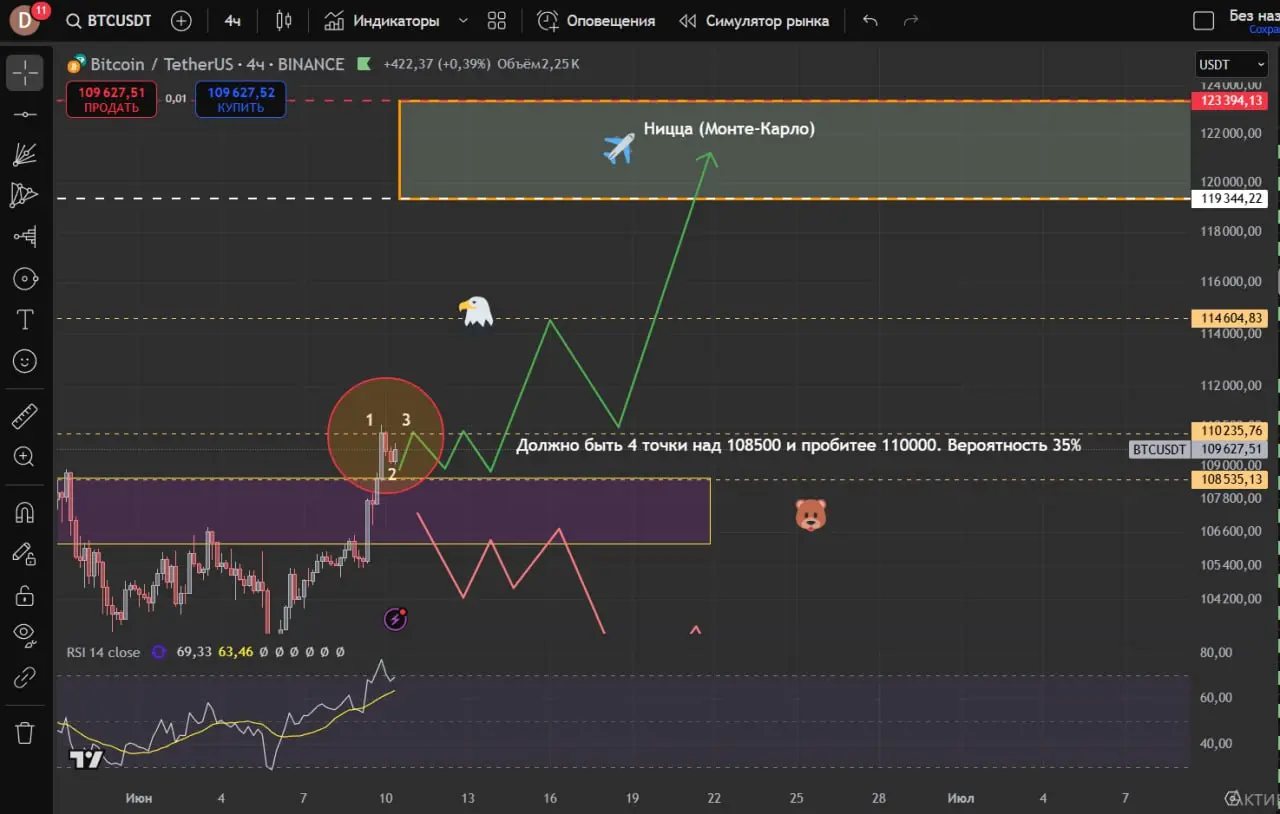This screenshot has width=1280, height=814.
Task: Toggle lock all drawings padlock
Action: (25, 596)
